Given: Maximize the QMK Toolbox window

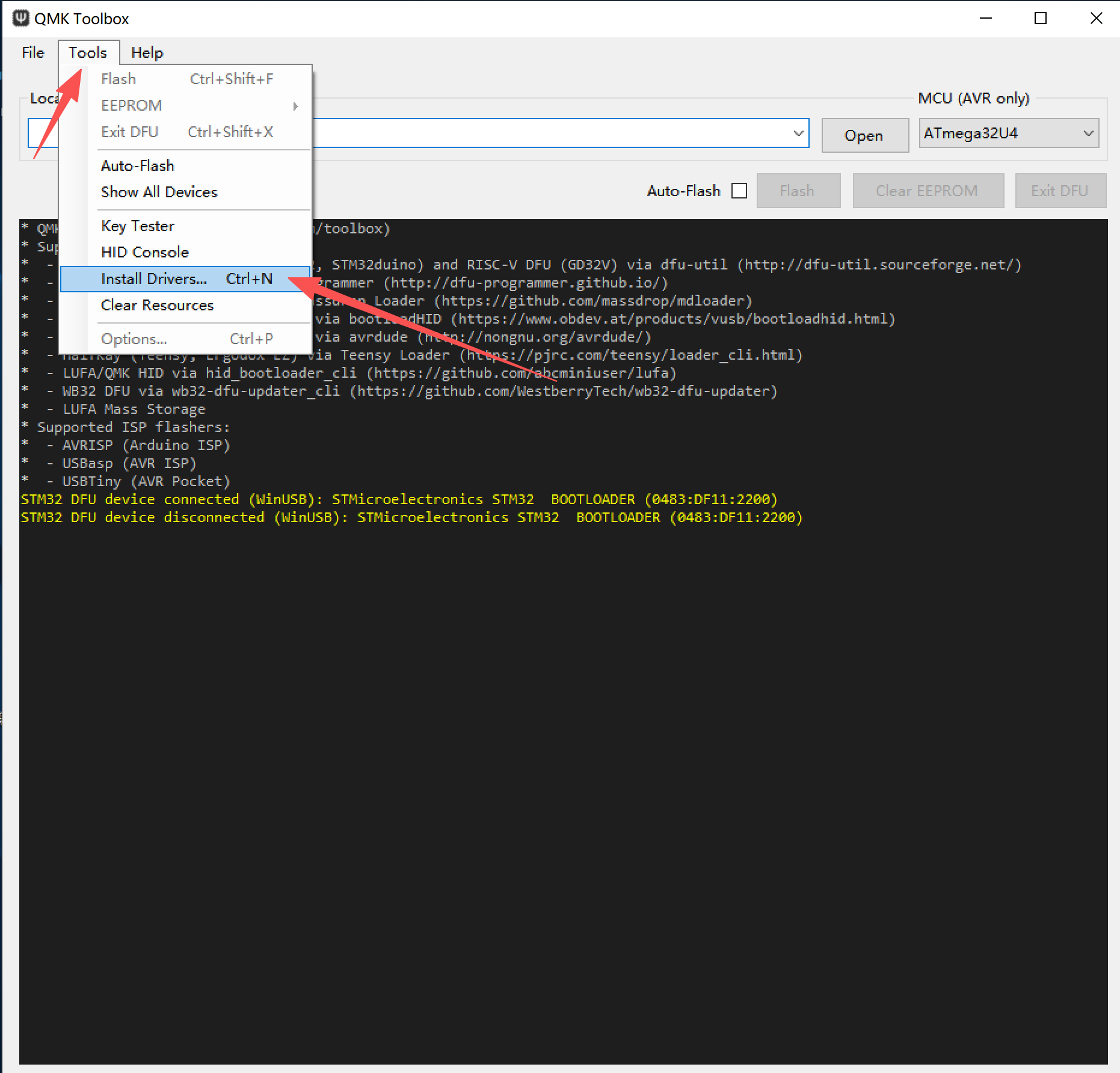Looking at the screenshot, I should pos(1041,19).
